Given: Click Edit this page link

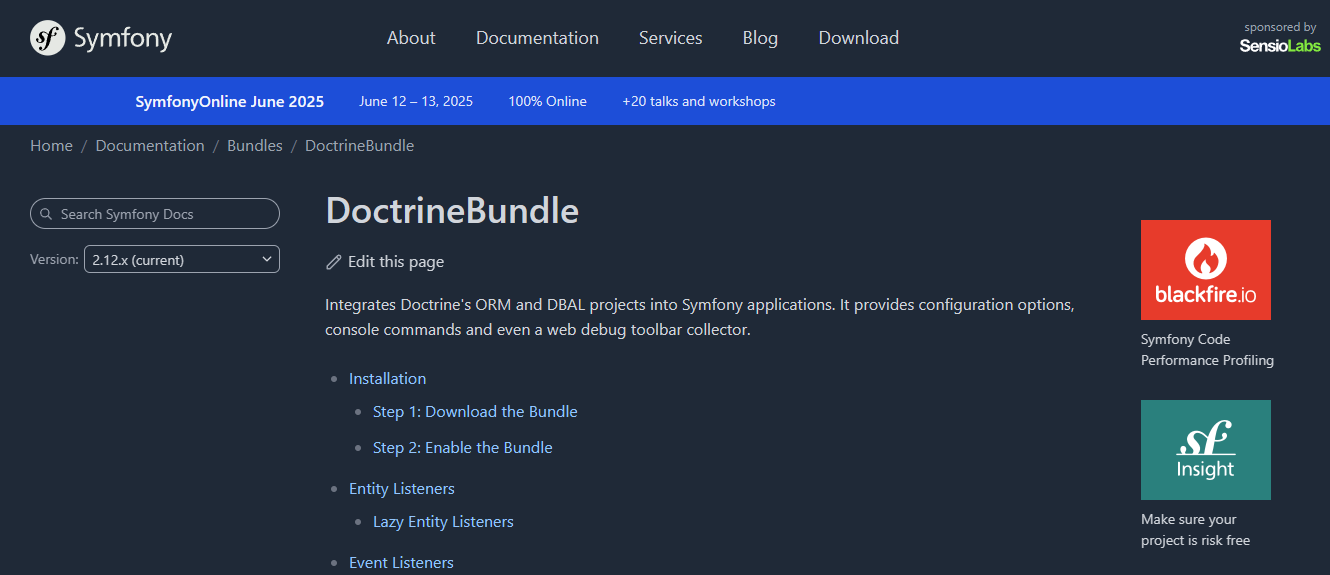Looking at the screenshot, I should pos(396,262).
